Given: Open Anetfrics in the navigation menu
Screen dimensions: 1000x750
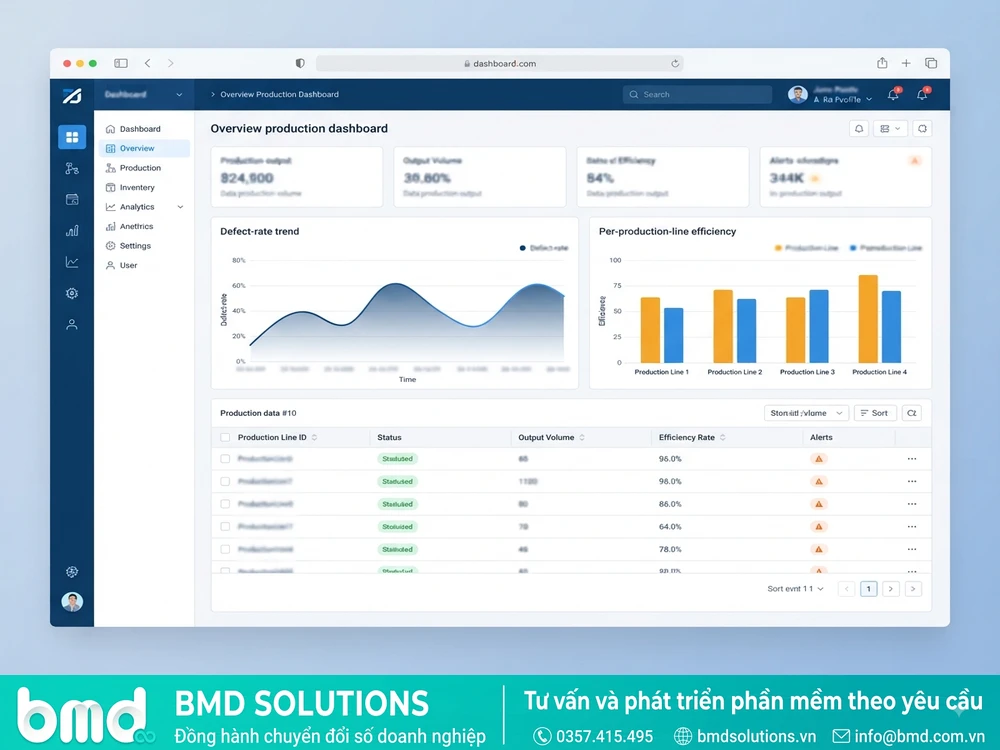Looking at the screenshot, I should pyautogui.click(x=144, y=226).
